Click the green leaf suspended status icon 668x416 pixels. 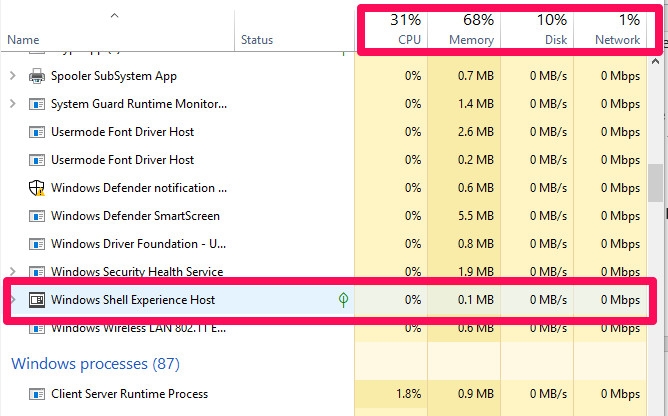coord(343,300)
